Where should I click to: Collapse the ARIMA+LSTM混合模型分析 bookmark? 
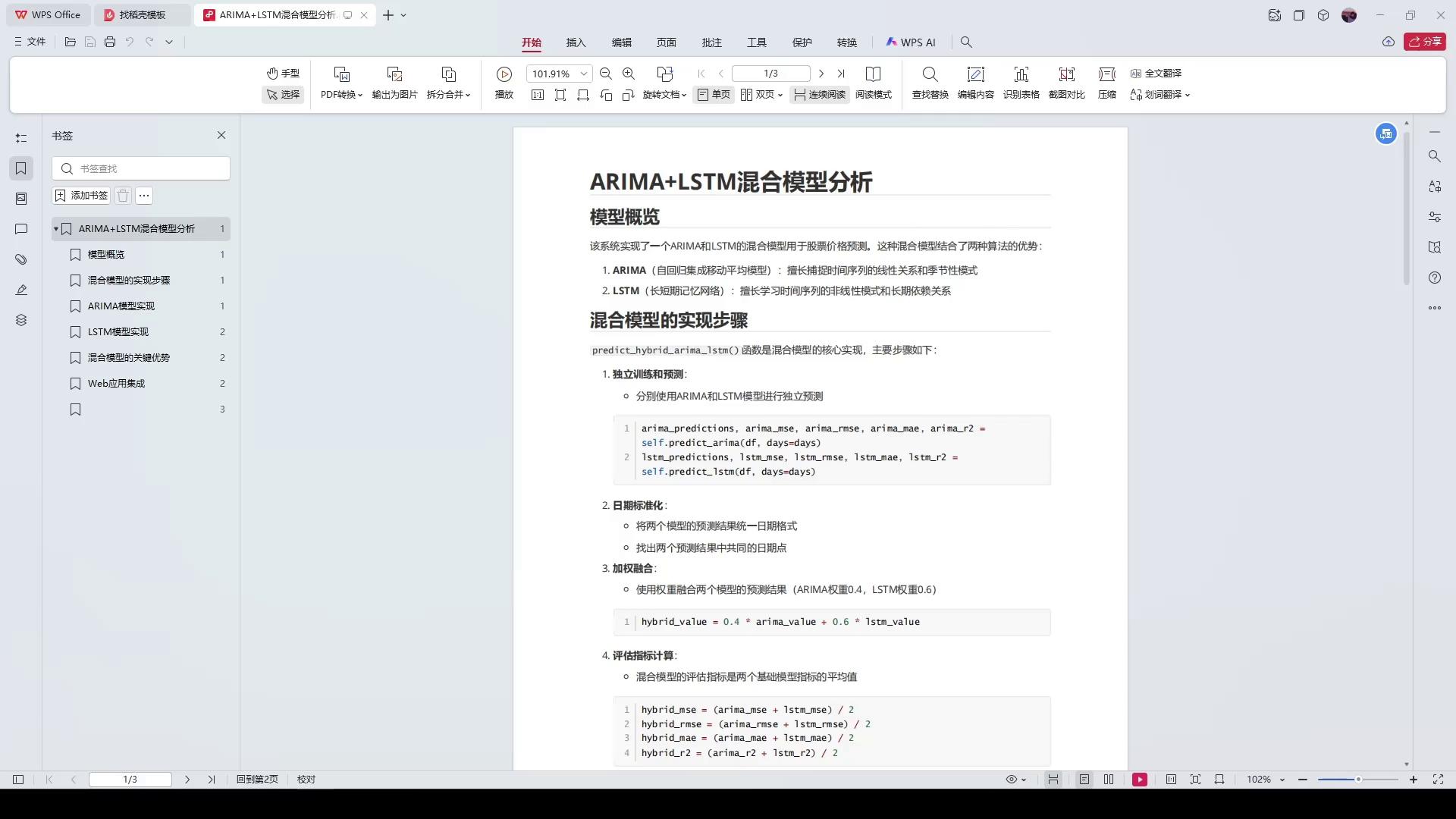(56, 228)
